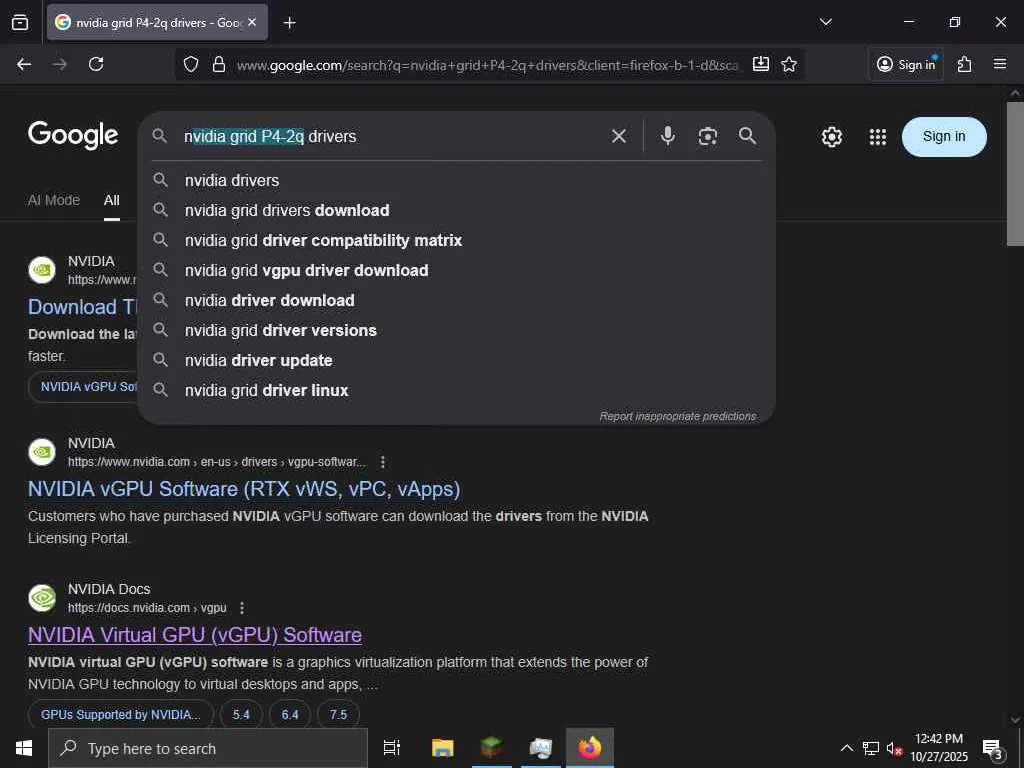Open Google apps grid launcher
This screenshot has width=1024, height=768.
[878, 136]
